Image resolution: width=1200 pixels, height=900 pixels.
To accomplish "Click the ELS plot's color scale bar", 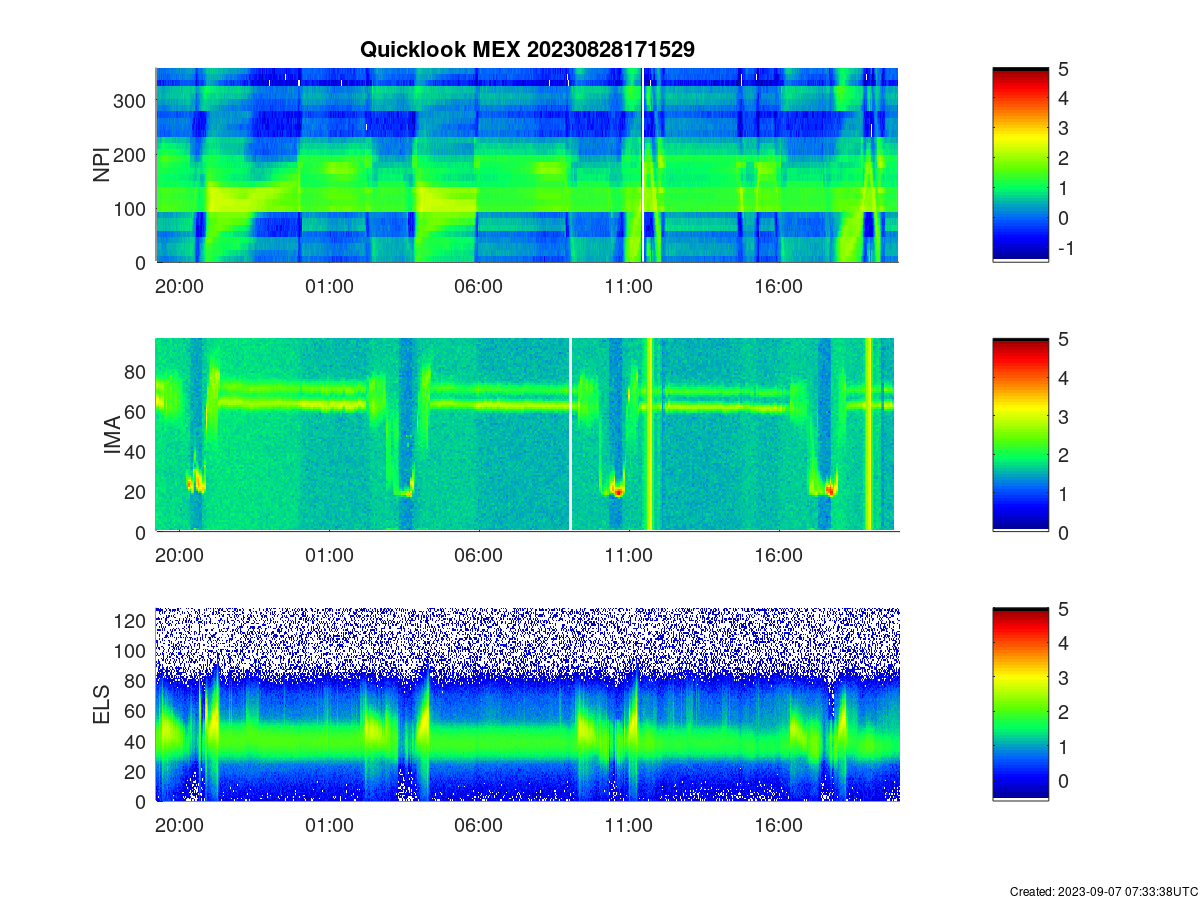I will (x=1020, y=704).
